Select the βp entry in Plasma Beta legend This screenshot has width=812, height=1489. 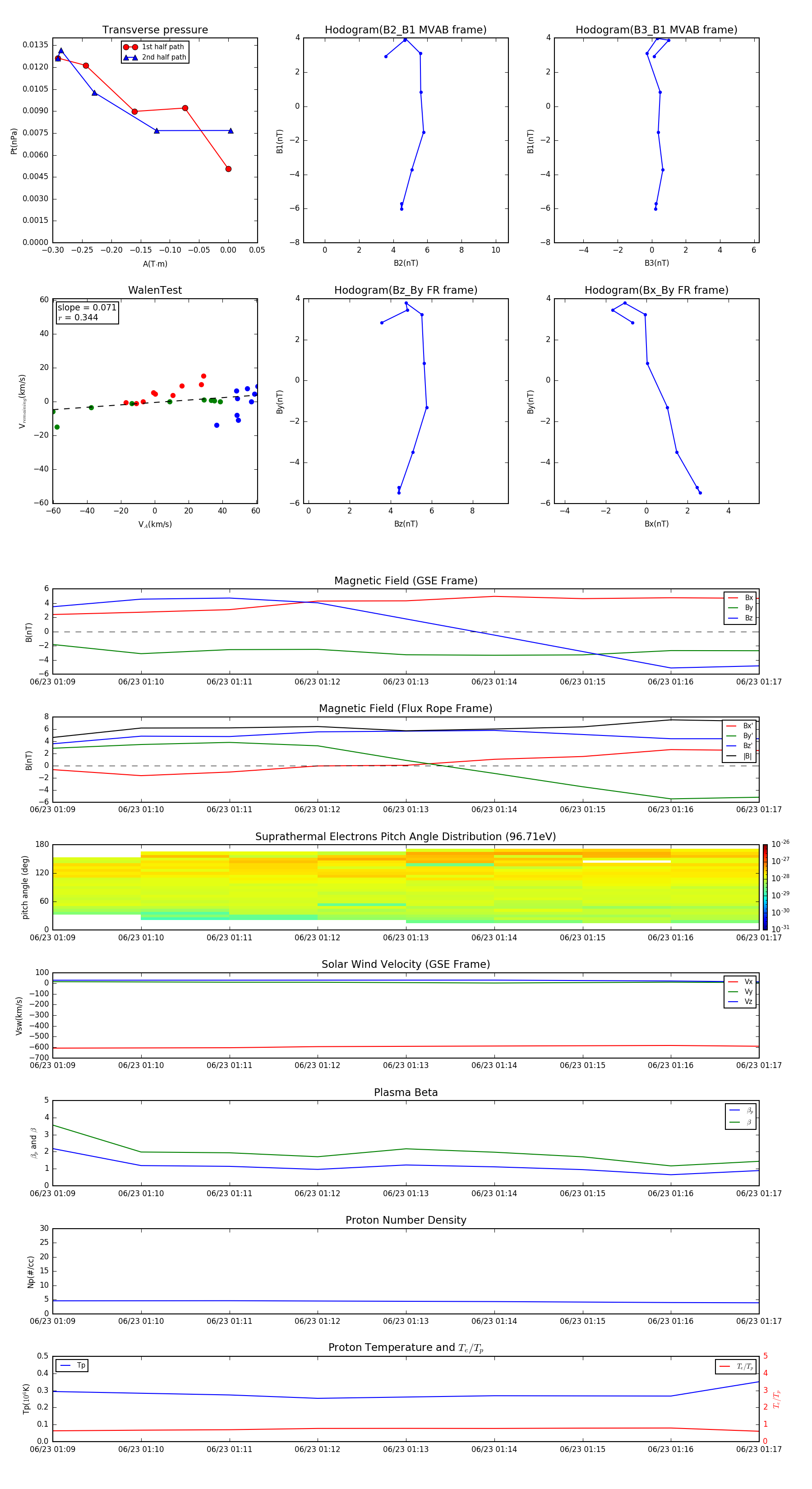tap(741, 1110)
